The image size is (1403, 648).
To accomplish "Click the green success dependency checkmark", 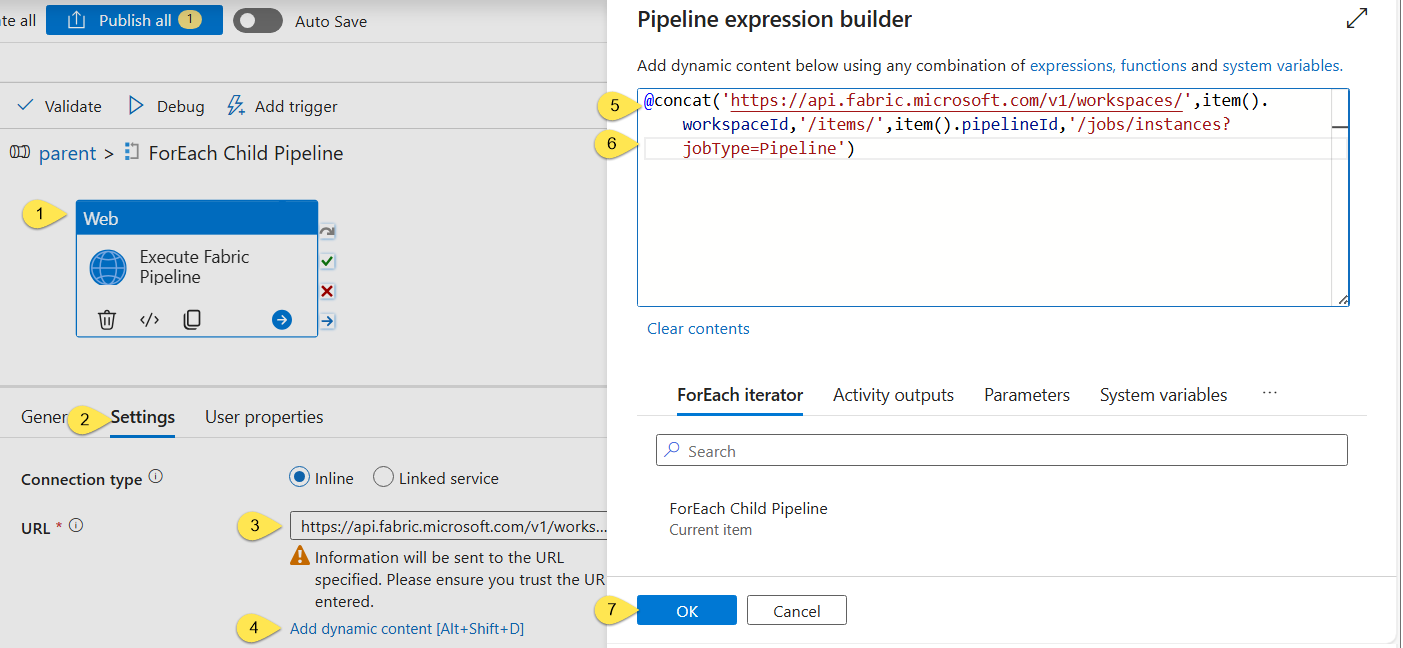I will [327, 262].
